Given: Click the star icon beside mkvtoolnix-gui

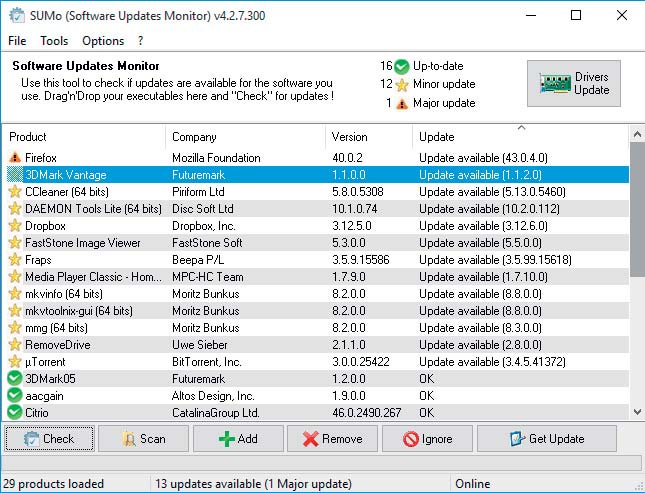Looking at the screenshot, I should (15, 311).
